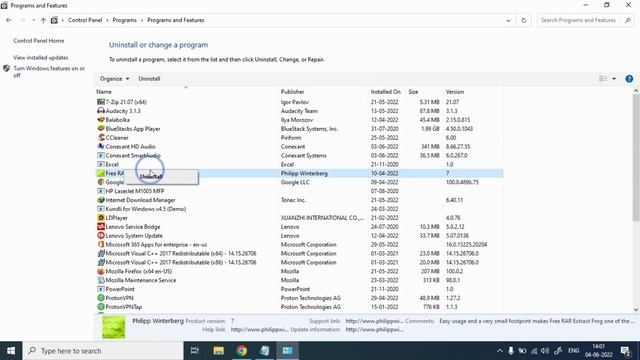This screenshot has height=360, width=640.
Task: Select the PowerPoint program row
Action: 300,289
